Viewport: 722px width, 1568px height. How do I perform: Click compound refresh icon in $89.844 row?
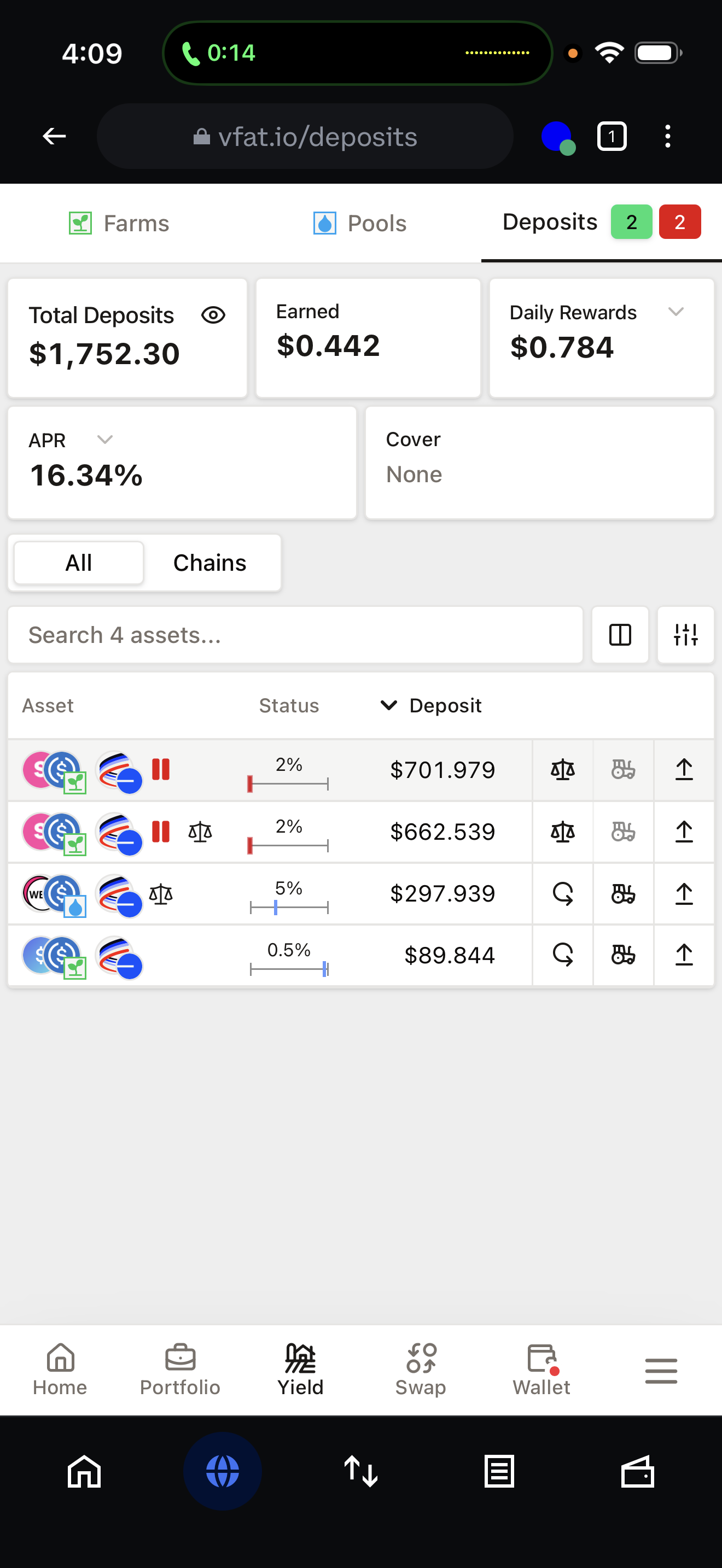tap(562, 955)
